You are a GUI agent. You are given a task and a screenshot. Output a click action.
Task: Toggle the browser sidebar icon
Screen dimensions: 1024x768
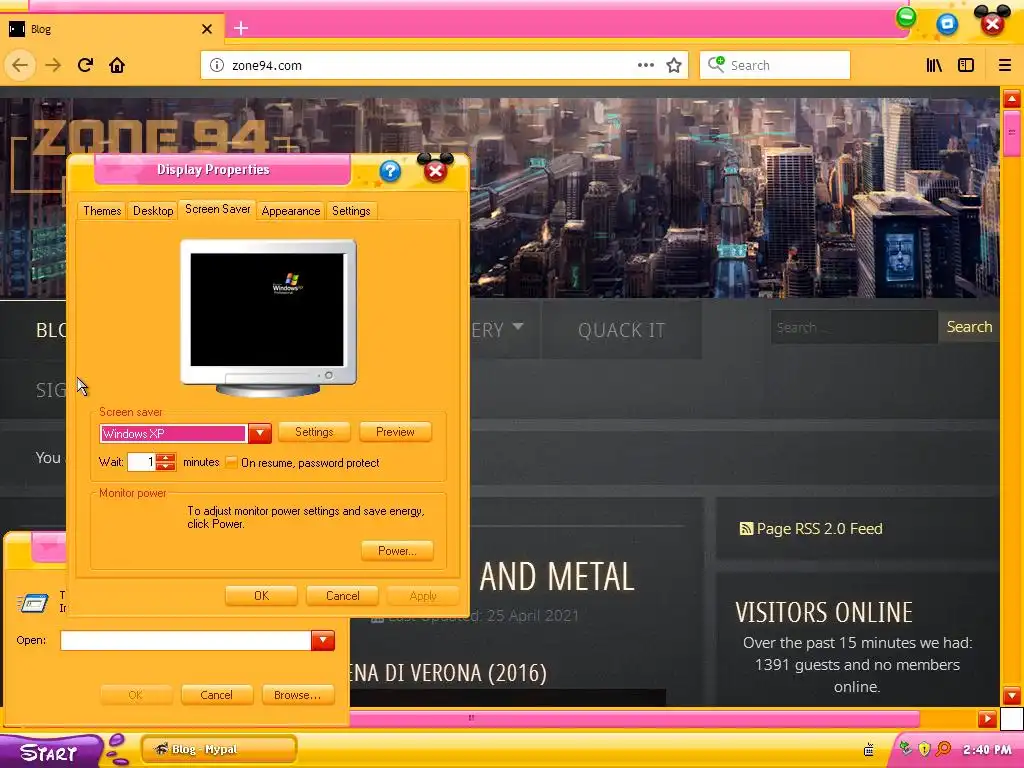point(966,65)
